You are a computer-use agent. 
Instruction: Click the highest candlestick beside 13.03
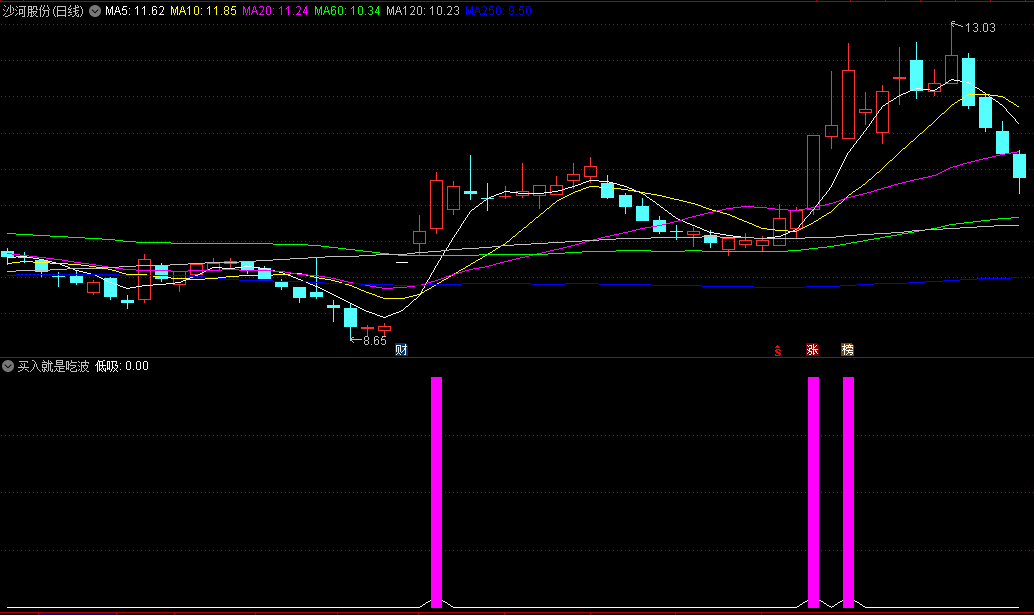click(952, 69)
